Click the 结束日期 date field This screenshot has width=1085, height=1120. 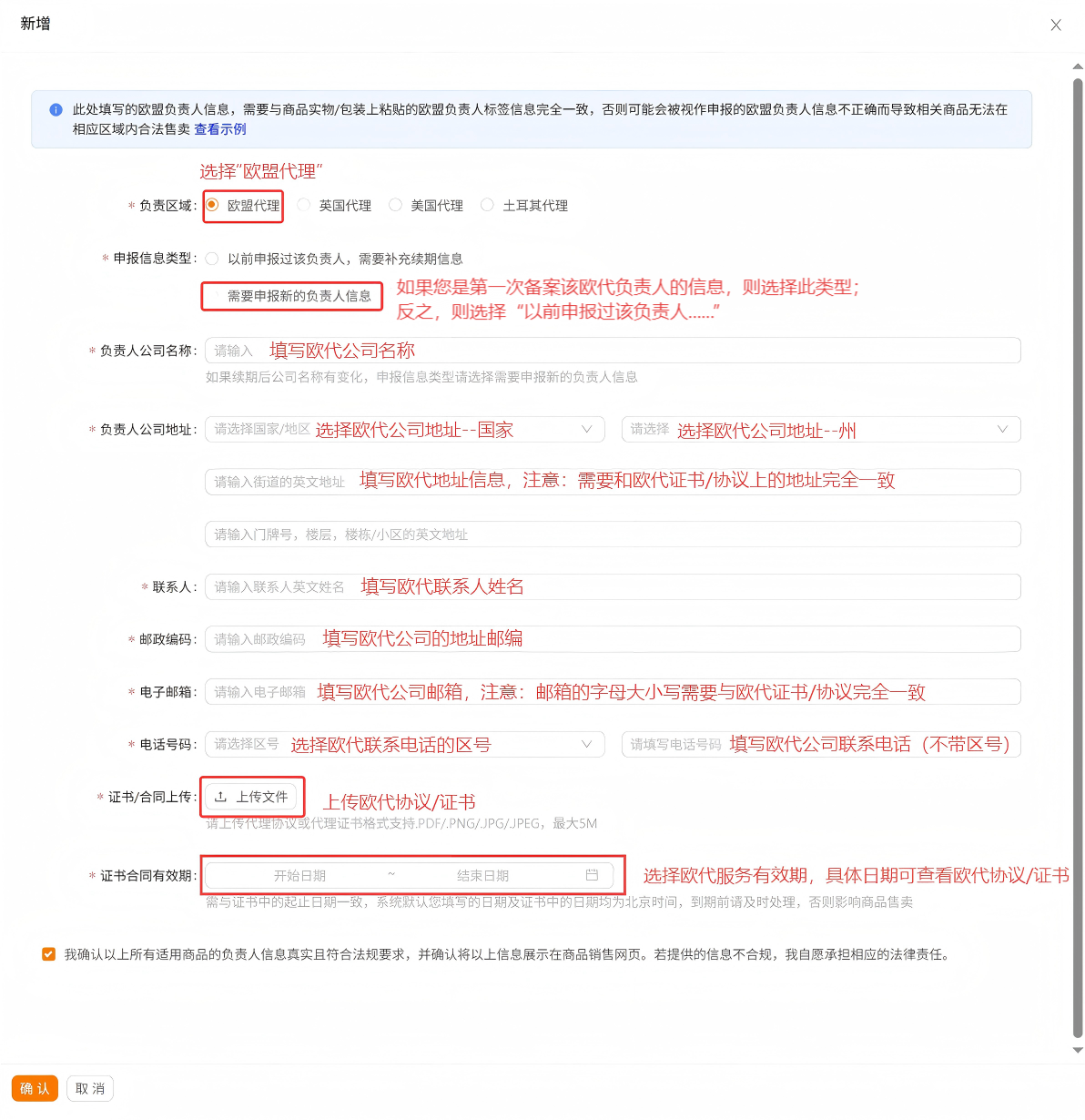tap(482, 876)
